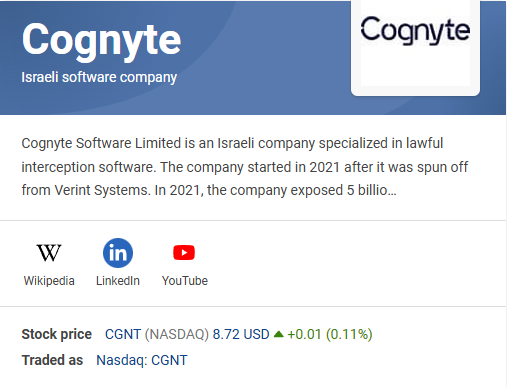Click the YouTube text label

(185, 281)
